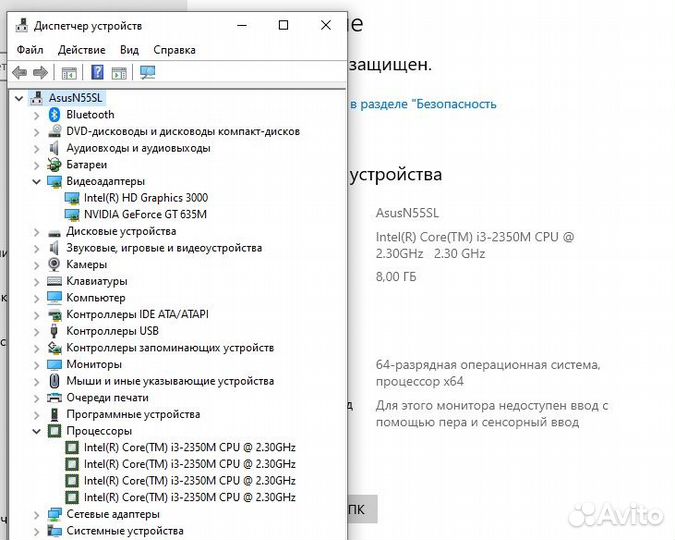Collapse the AsusN55SL root node
The image size is (675, 540).
(19, 98)
